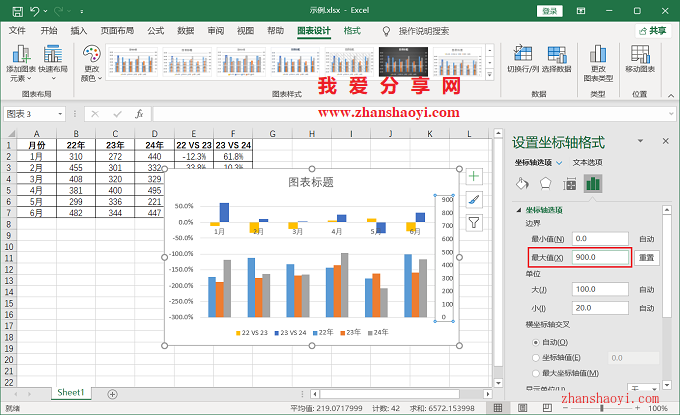The width and height of the screenshot is (680, 415).
Task: Click Ribbon Display Options icon
Action: [581, 11]
